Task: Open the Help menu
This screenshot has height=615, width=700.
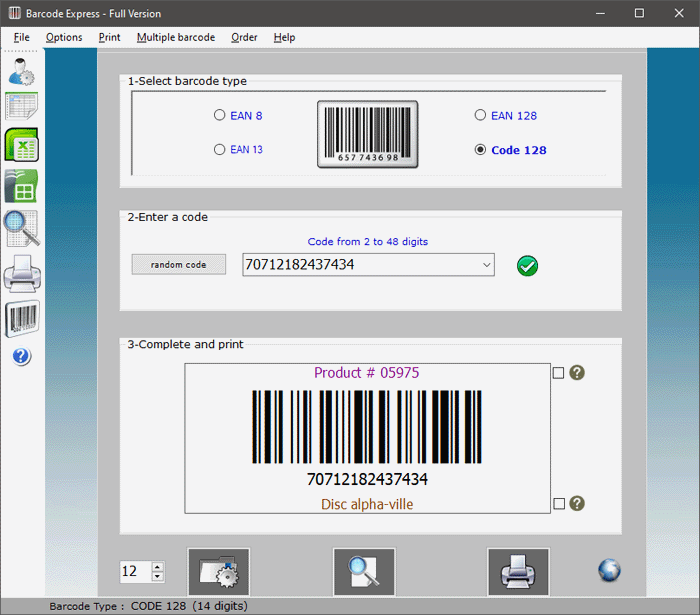Action: [x=284, y=37]
